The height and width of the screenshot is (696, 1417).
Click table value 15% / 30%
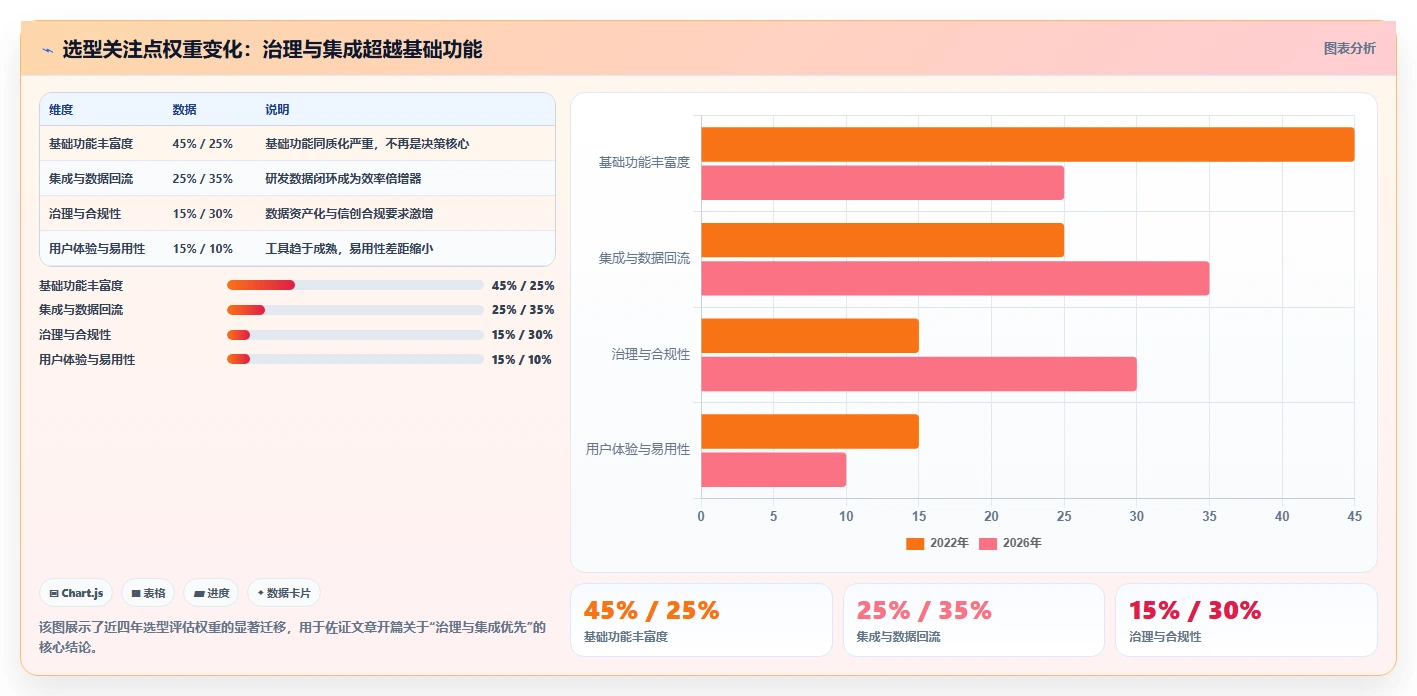point(203,214)
